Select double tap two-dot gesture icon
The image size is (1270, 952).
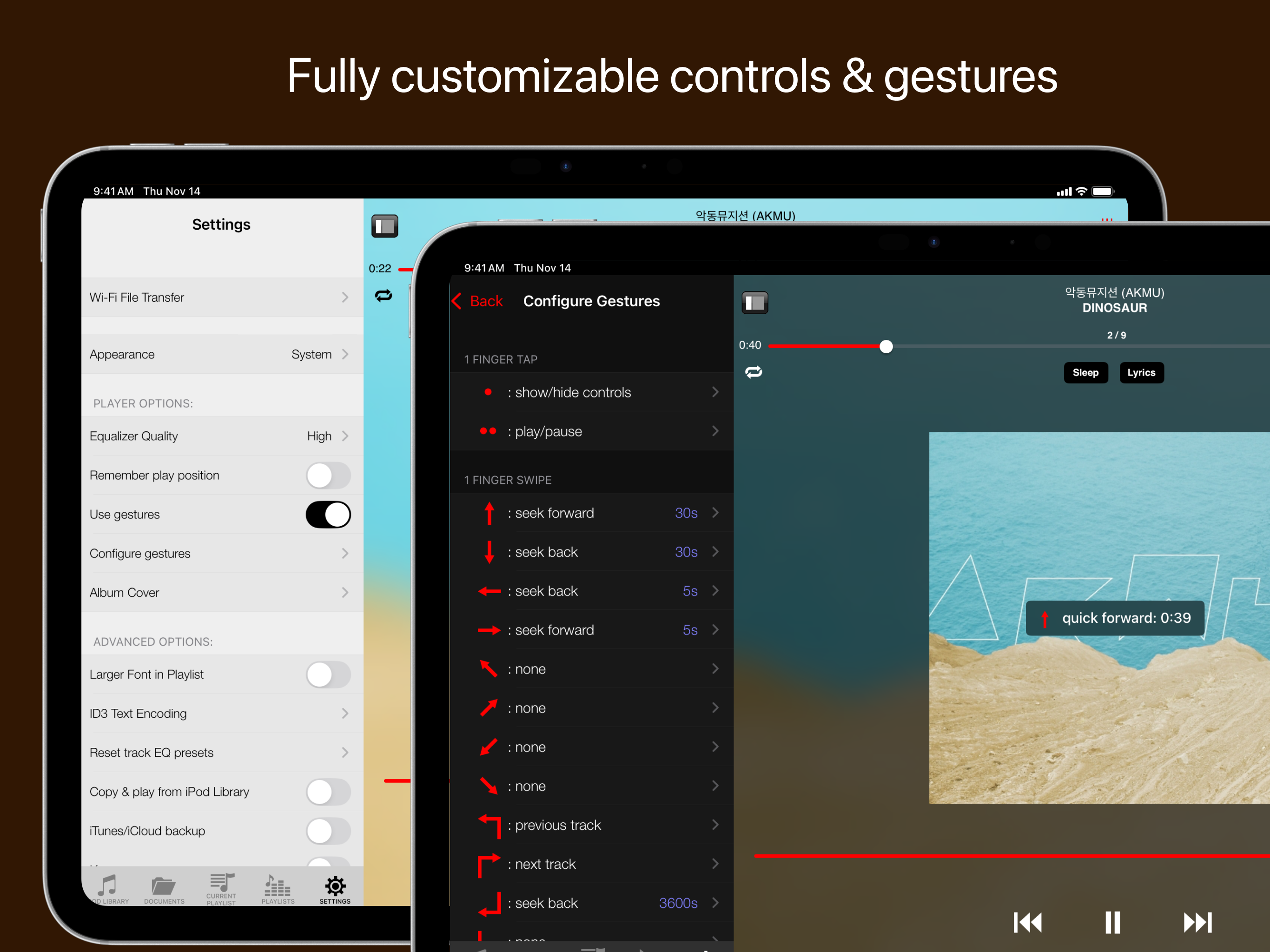coord(488,431)
